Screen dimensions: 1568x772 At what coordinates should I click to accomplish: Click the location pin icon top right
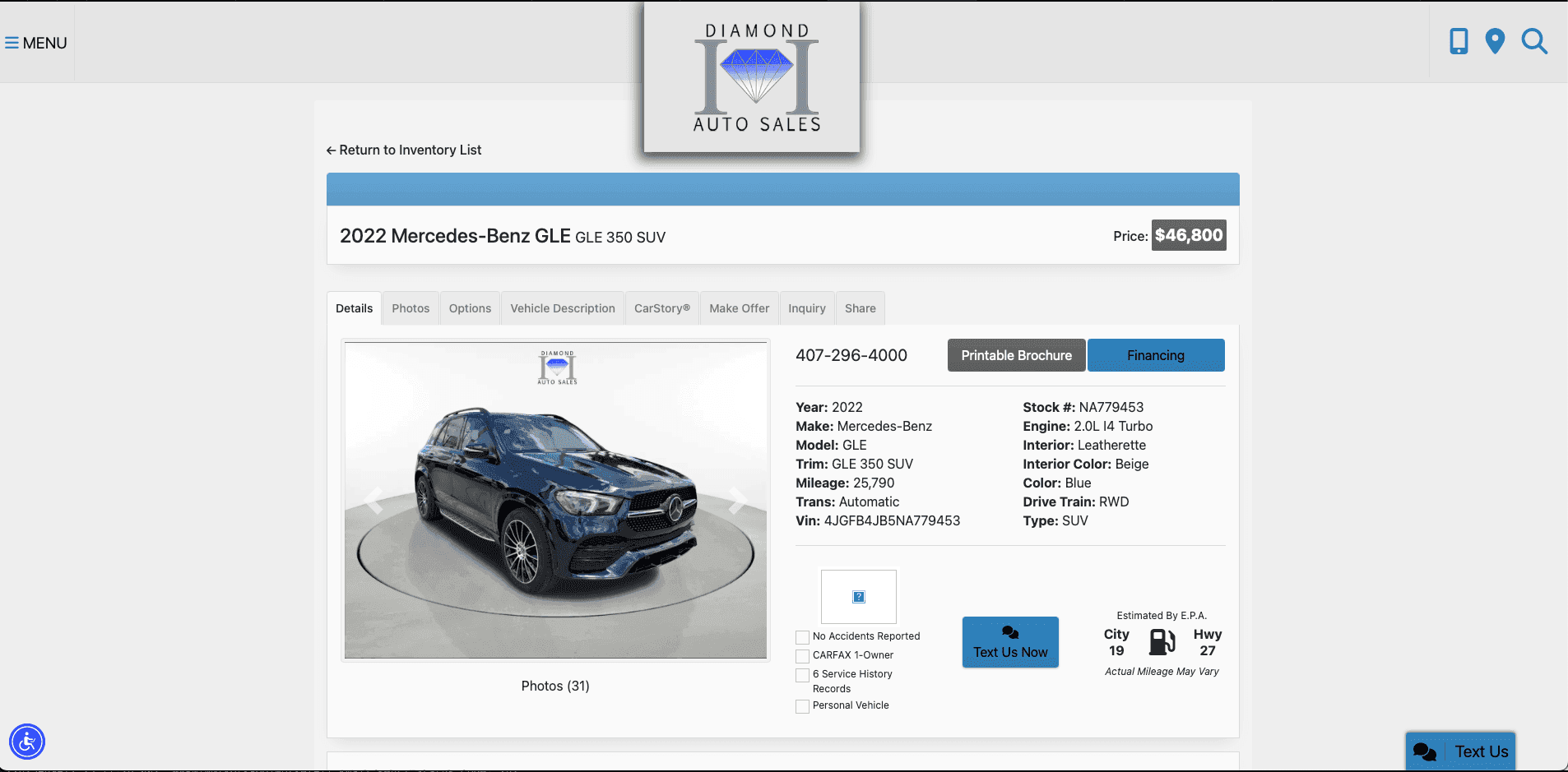point(1495,40)
